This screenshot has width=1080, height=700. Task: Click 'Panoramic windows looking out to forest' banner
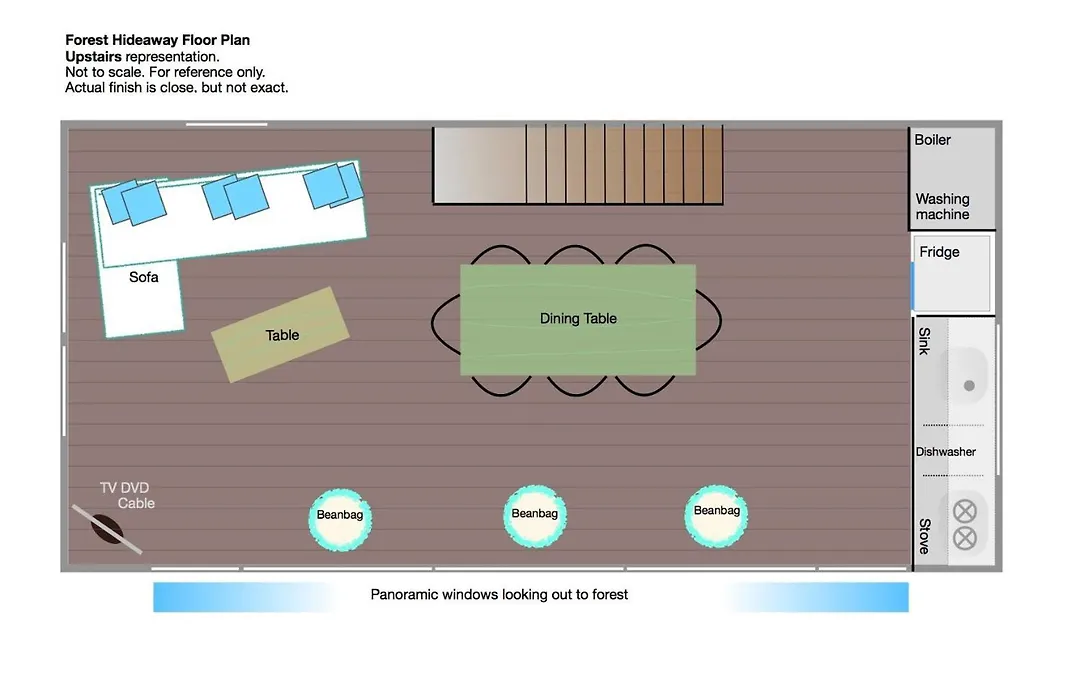[530, 597]
